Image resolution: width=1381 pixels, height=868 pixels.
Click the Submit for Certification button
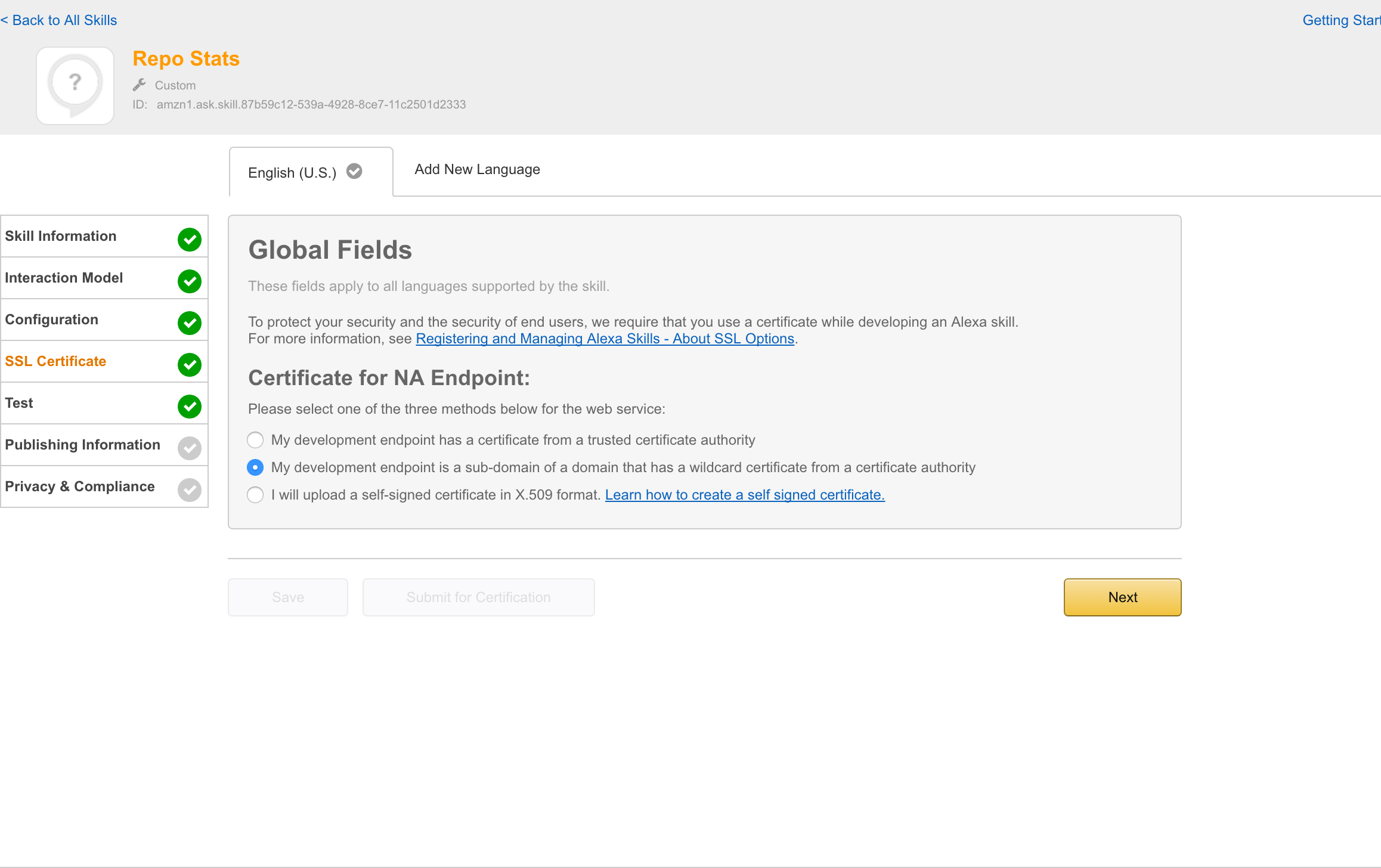[x=478, y=596]
